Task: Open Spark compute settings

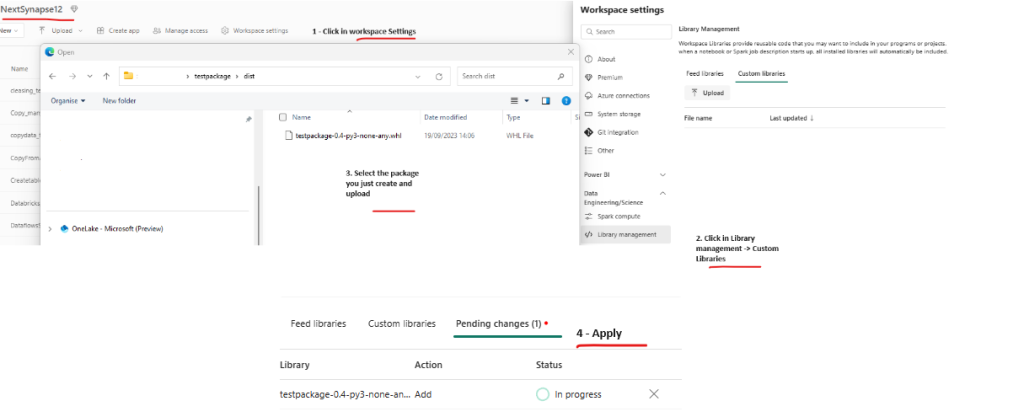Action: 612,216
